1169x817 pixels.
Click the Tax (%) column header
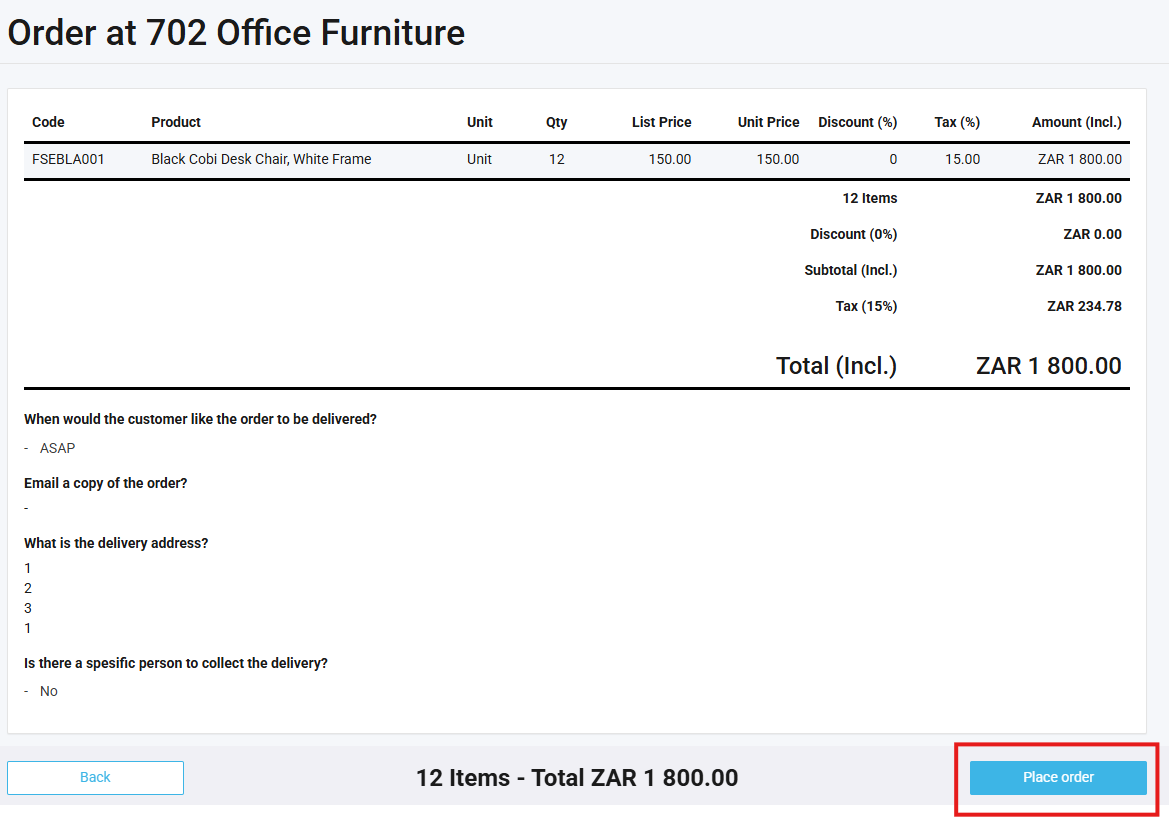(x=956, y=122)
